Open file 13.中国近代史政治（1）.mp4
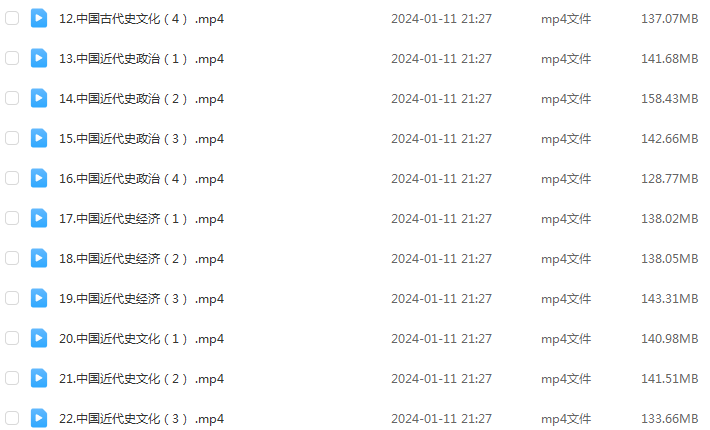This screenshot has height=430, width=710. click(x=141, y=59)
